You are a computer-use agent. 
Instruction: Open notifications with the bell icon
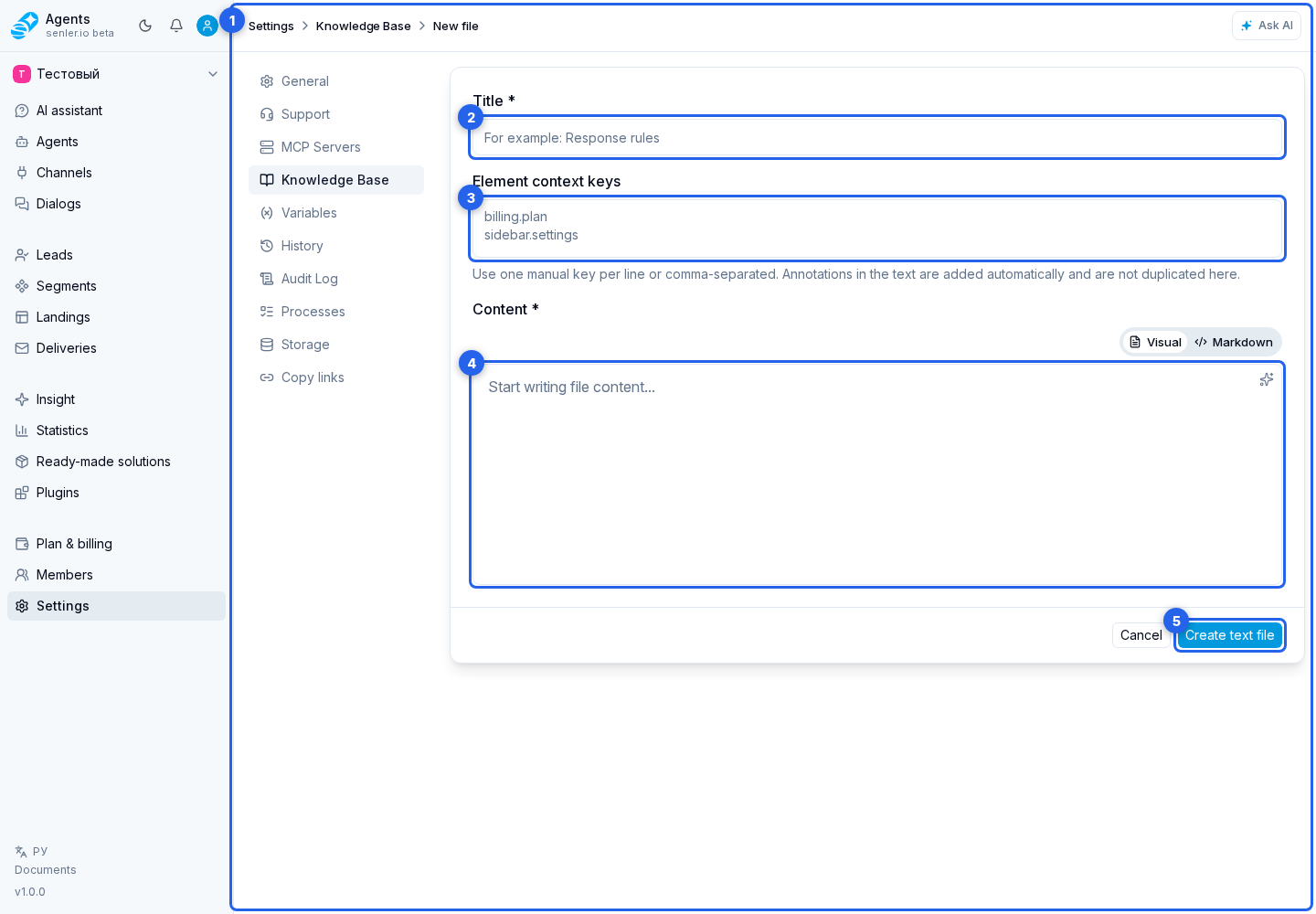point(176,26)
